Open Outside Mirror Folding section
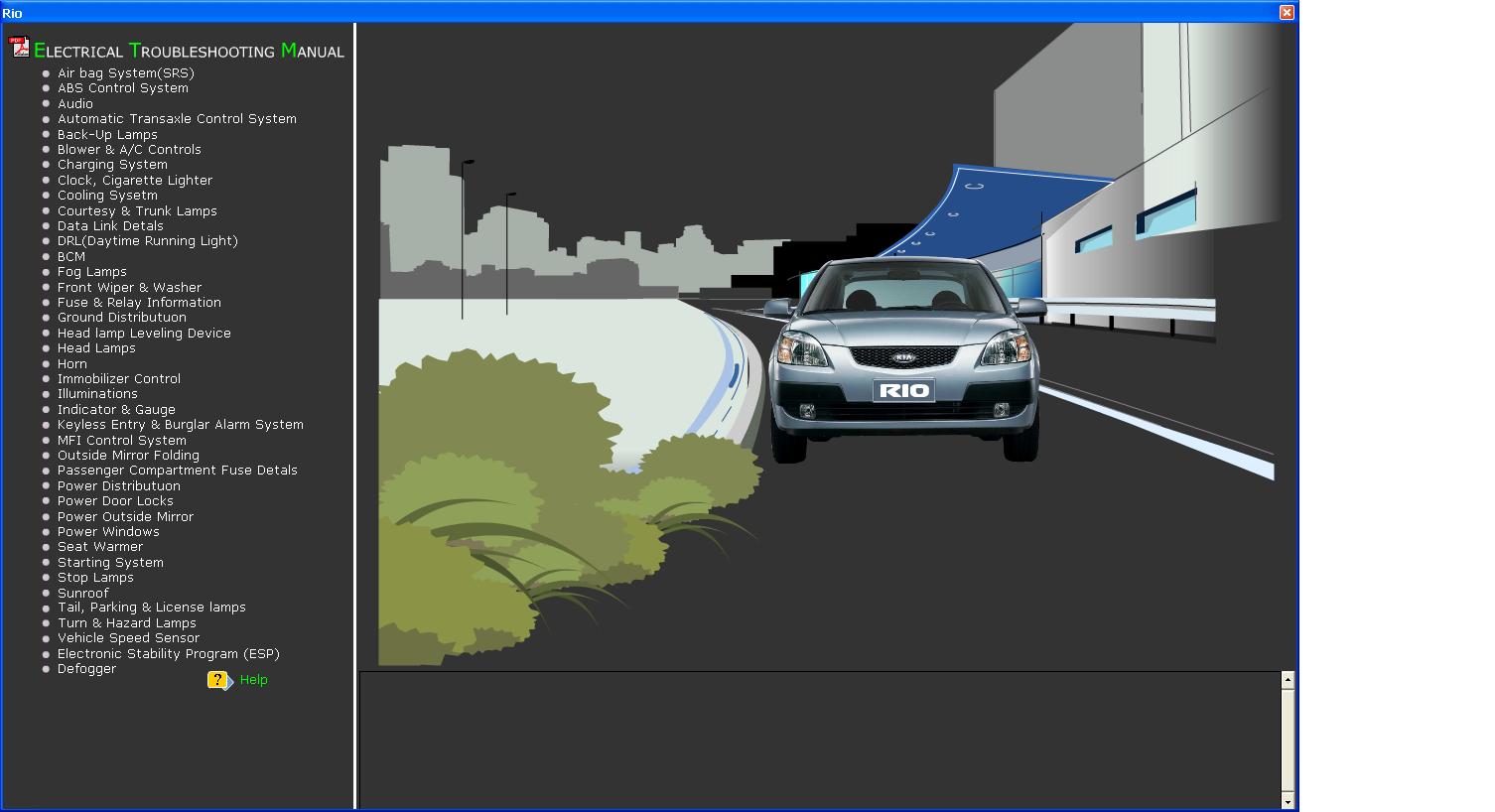1495x812 pixels. 128,456
